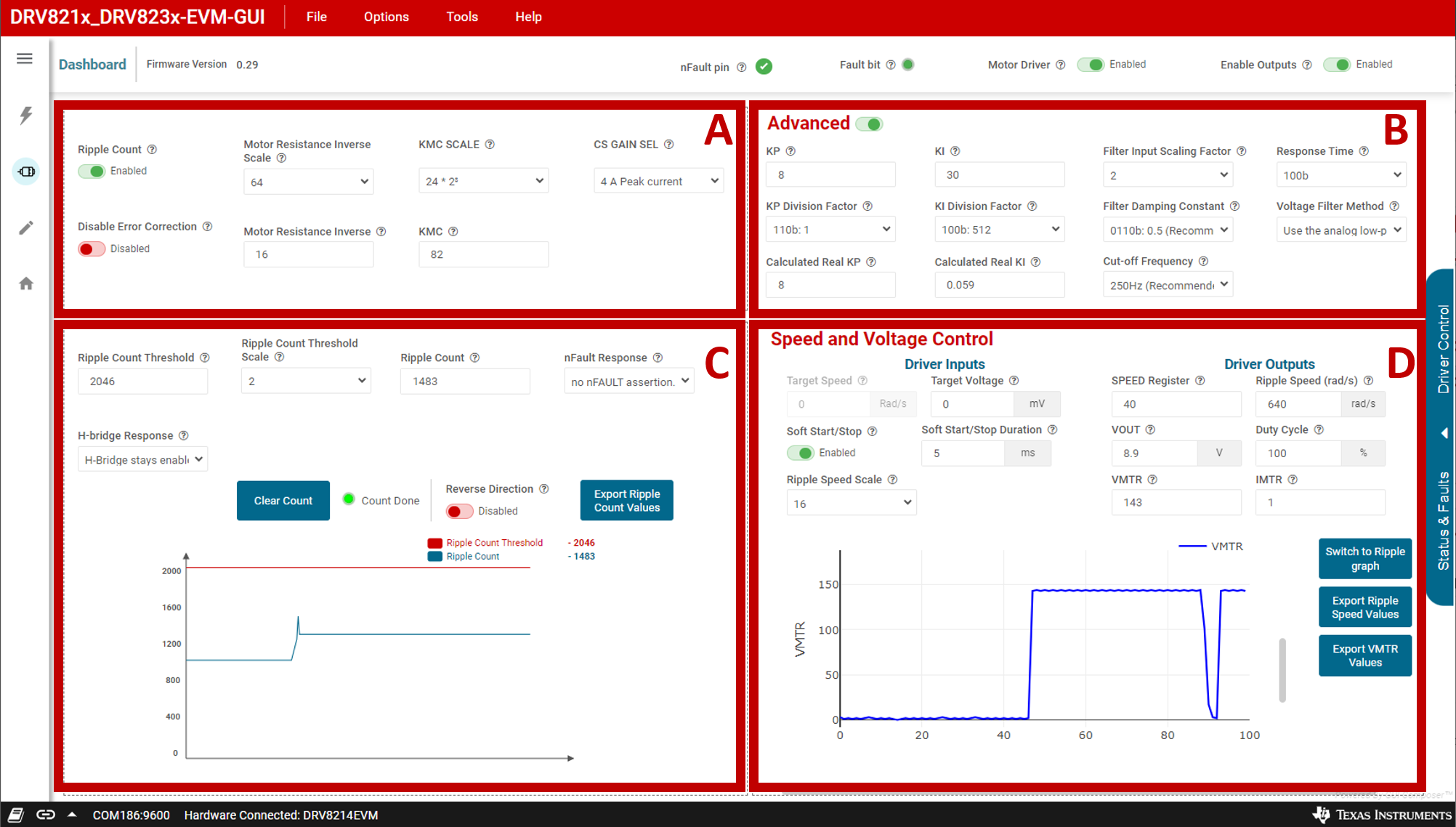Image resolution: width=1456 pixels, height=827 pixels.
Task: Open the H-bridge Response dropdown
Action: (x=142, y=459)
